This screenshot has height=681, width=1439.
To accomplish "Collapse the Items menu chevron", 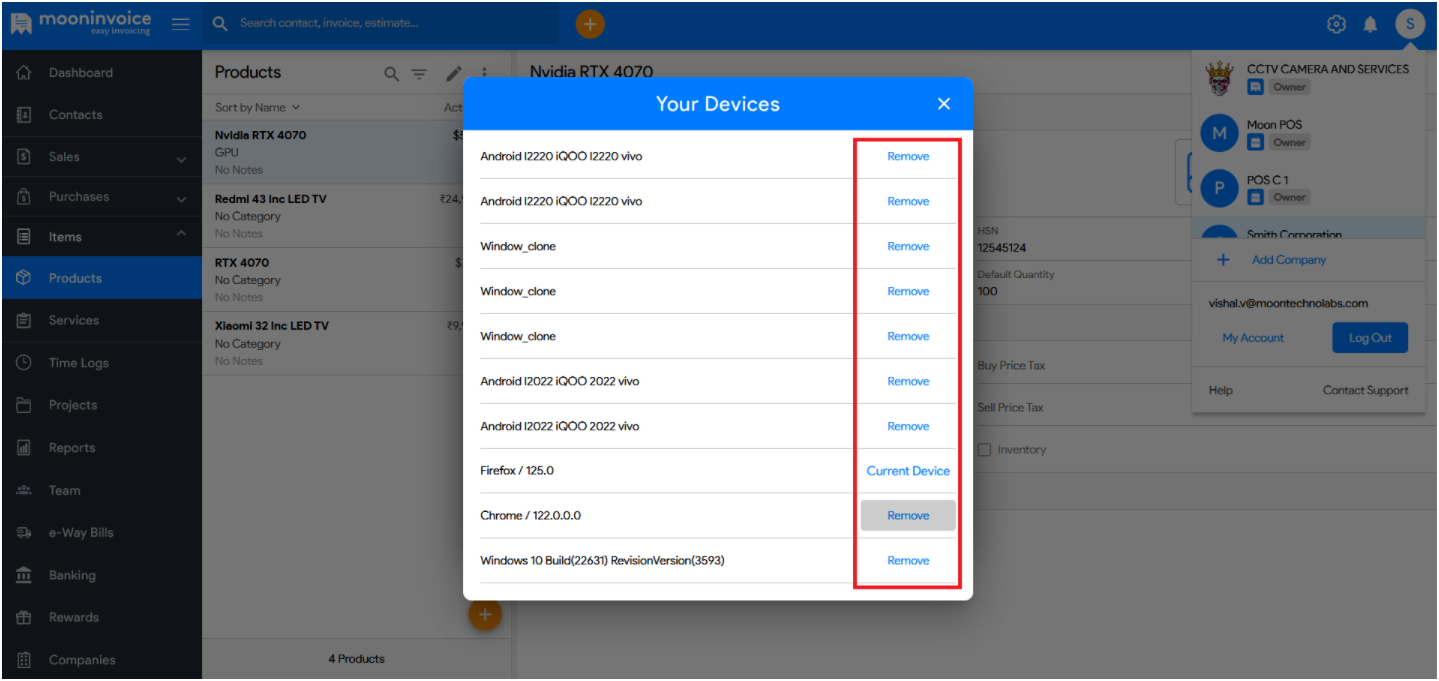I will 181,236.
